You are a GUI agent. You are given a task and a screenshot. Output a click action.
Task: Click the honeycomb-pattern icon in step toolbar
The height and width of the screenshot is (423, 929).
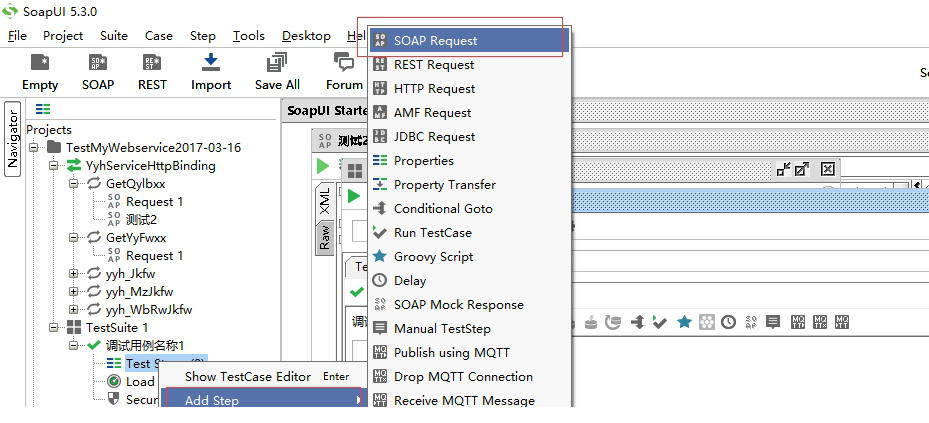tap(706, 322)
